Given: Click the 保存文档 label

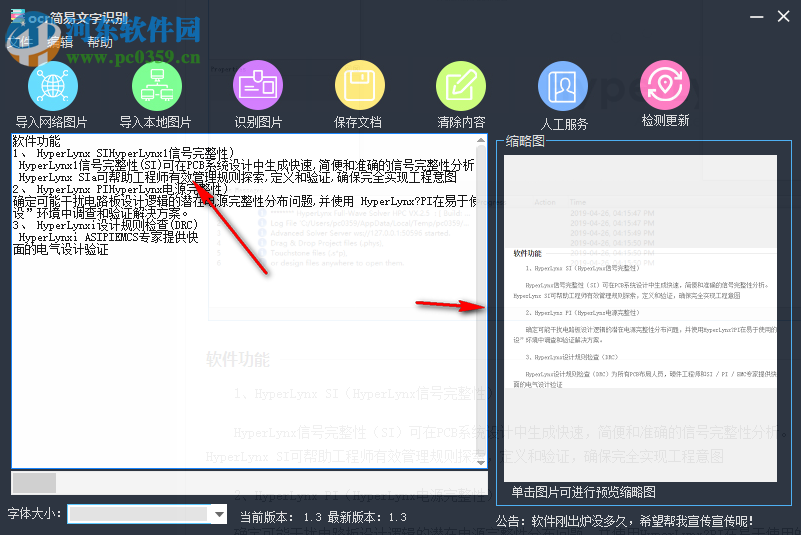Looking at the screenshot, I should [x=358, y=122].
